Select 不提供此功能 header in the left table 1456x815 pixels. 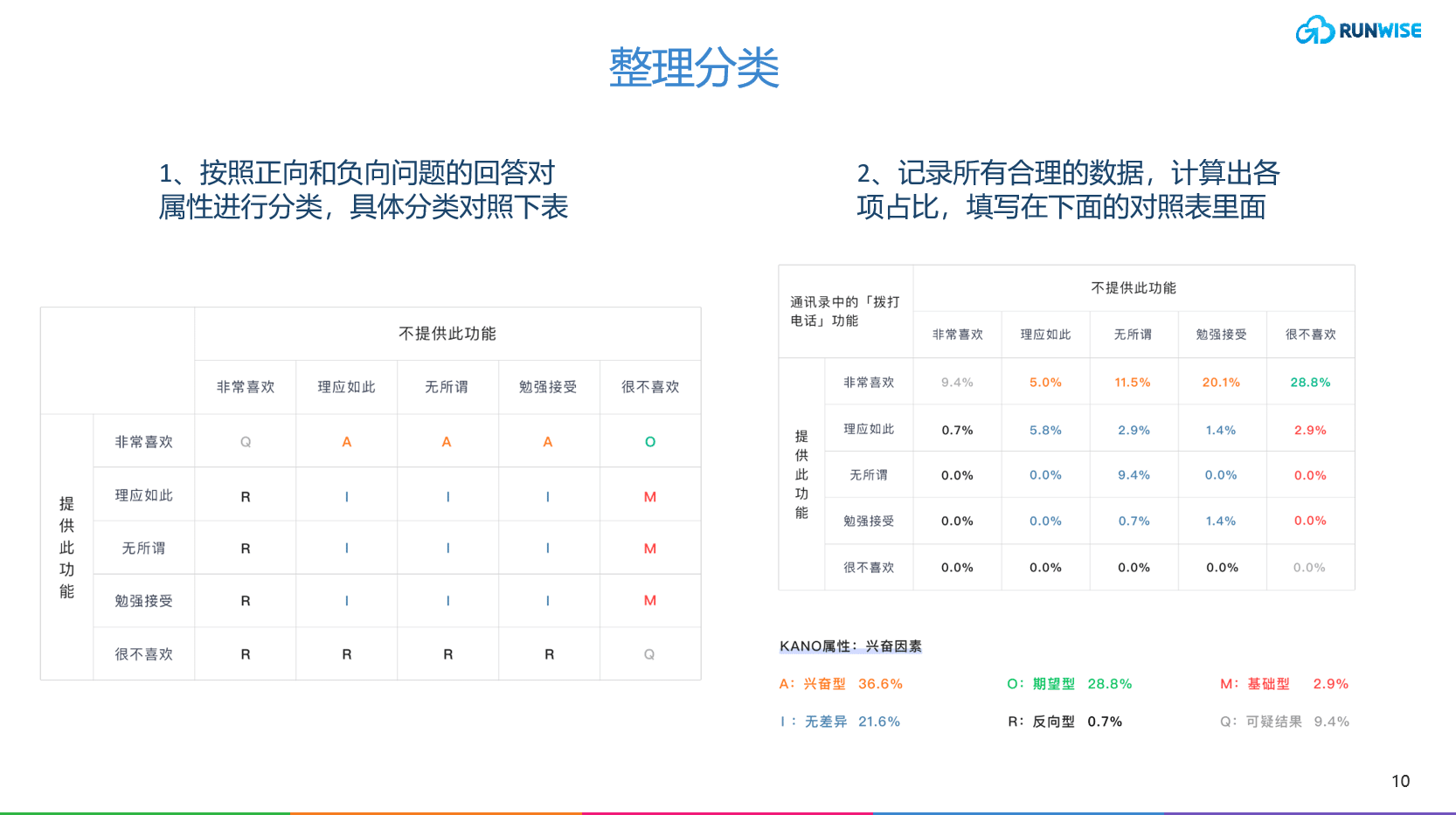click(x=447, y=334)
